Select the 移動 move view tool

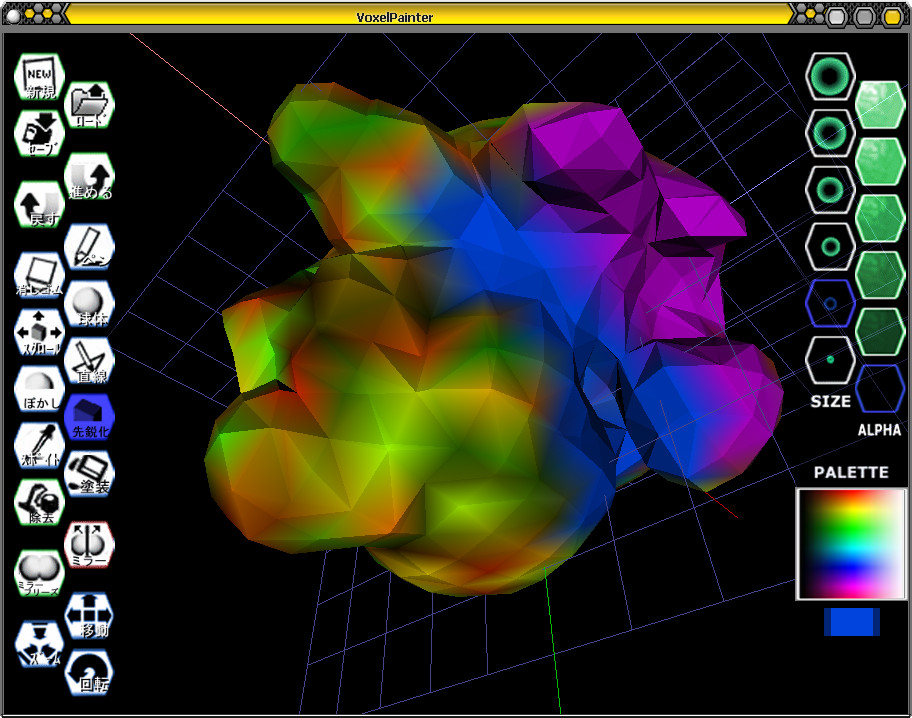tap(90, 616)
